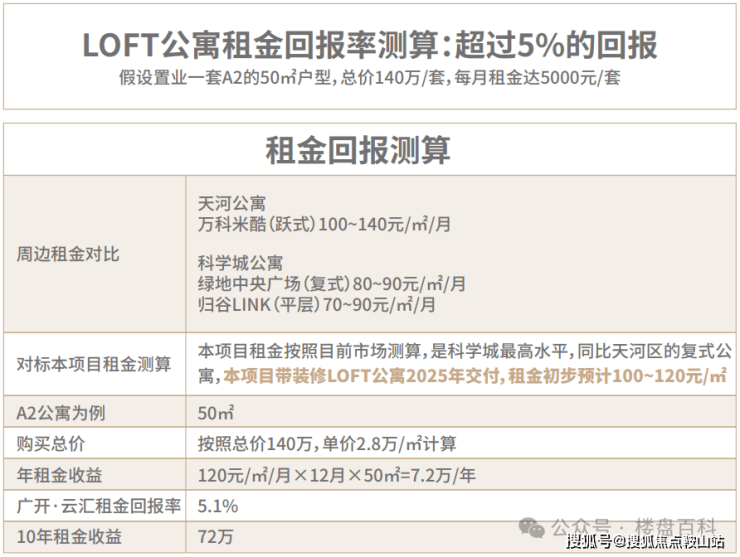Select the 对标本项目租金测算 row label
740x557 pixels.
[93, 364]
